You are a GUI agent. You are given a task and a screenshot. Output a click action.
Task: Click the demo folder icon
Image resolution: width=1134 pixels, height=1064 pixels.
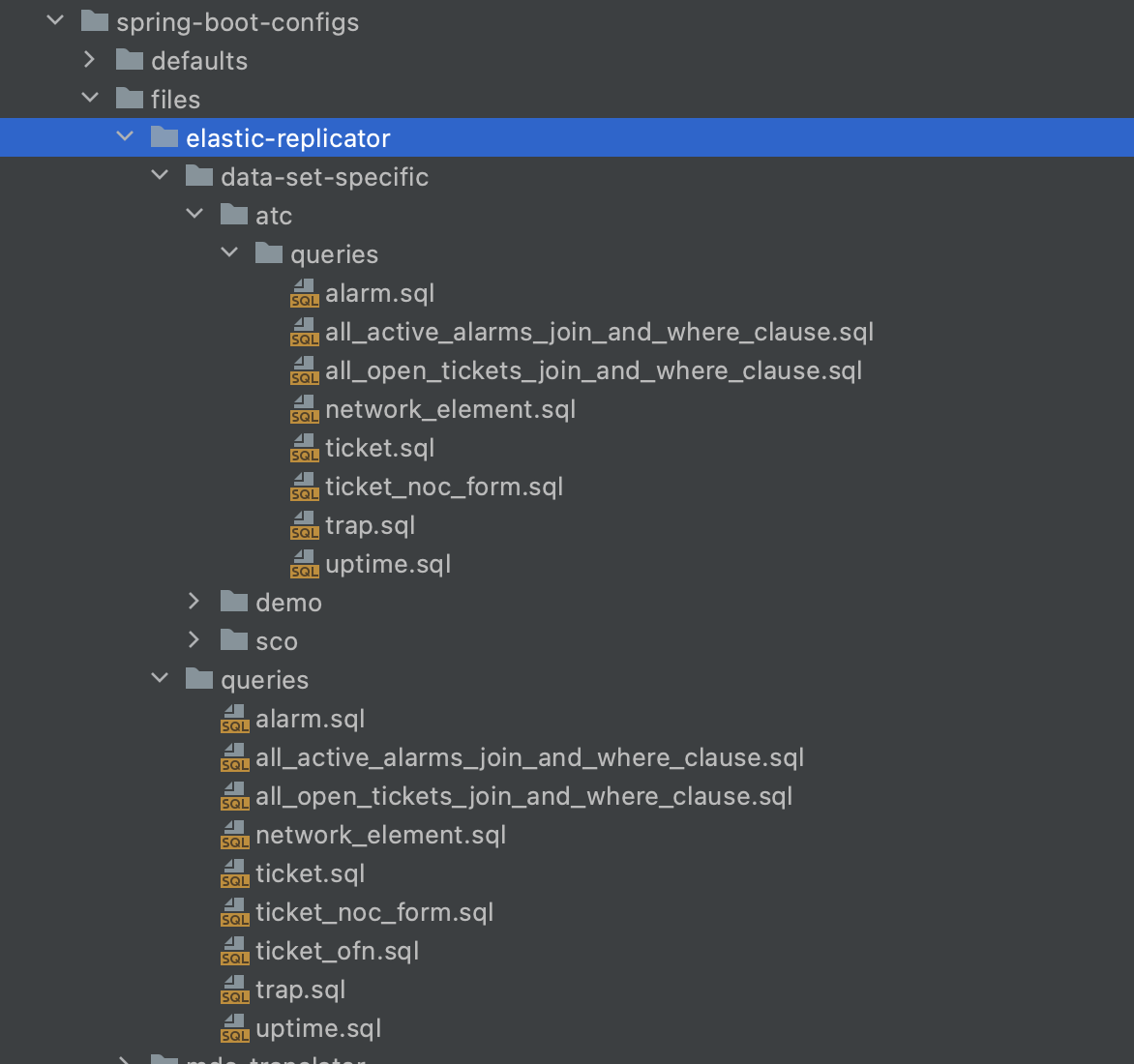(234, 603)
